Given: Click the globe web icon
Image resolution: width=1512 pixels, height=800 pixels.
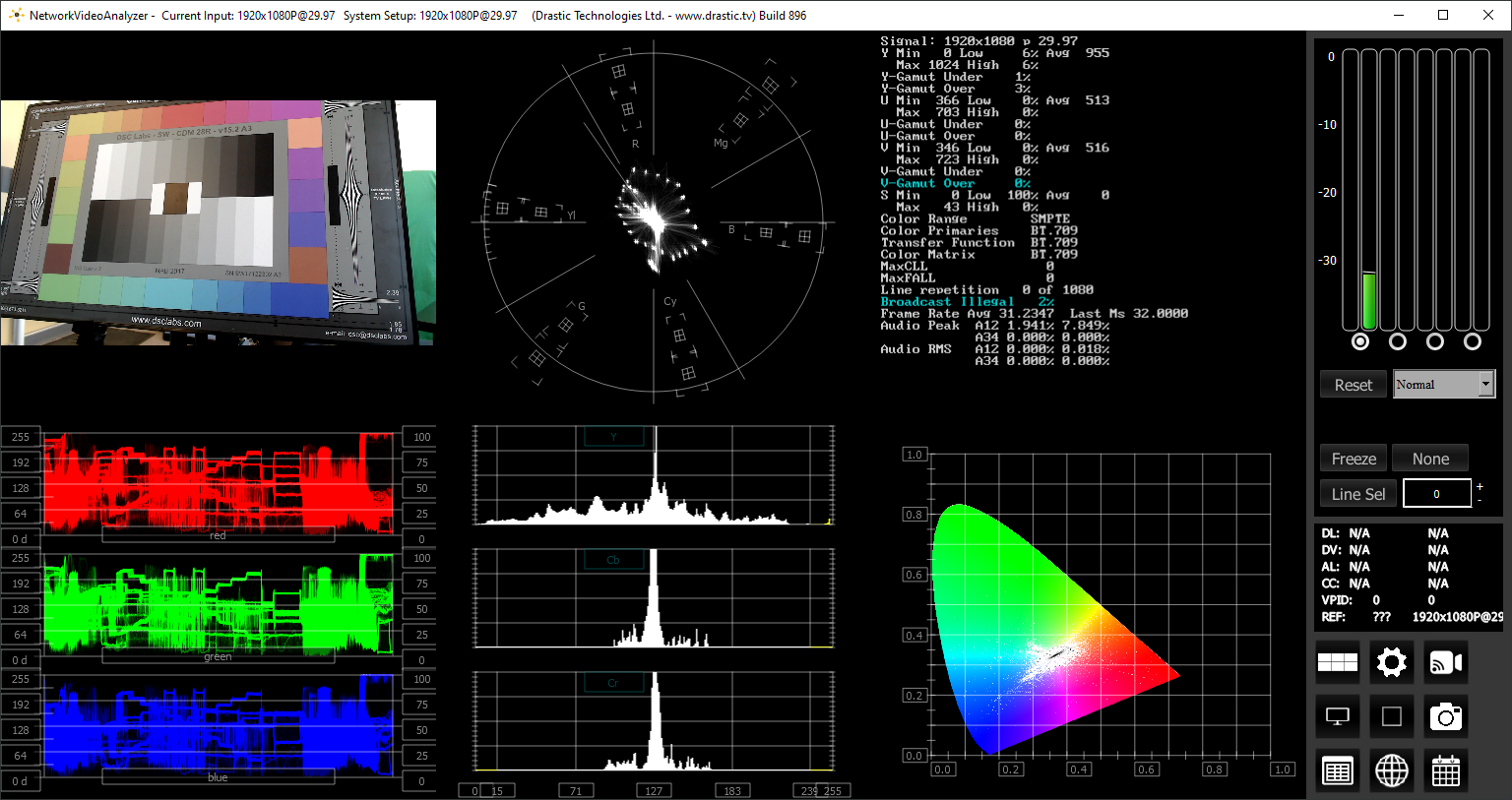Looking at the screenshot, I should coord(1392,771).
